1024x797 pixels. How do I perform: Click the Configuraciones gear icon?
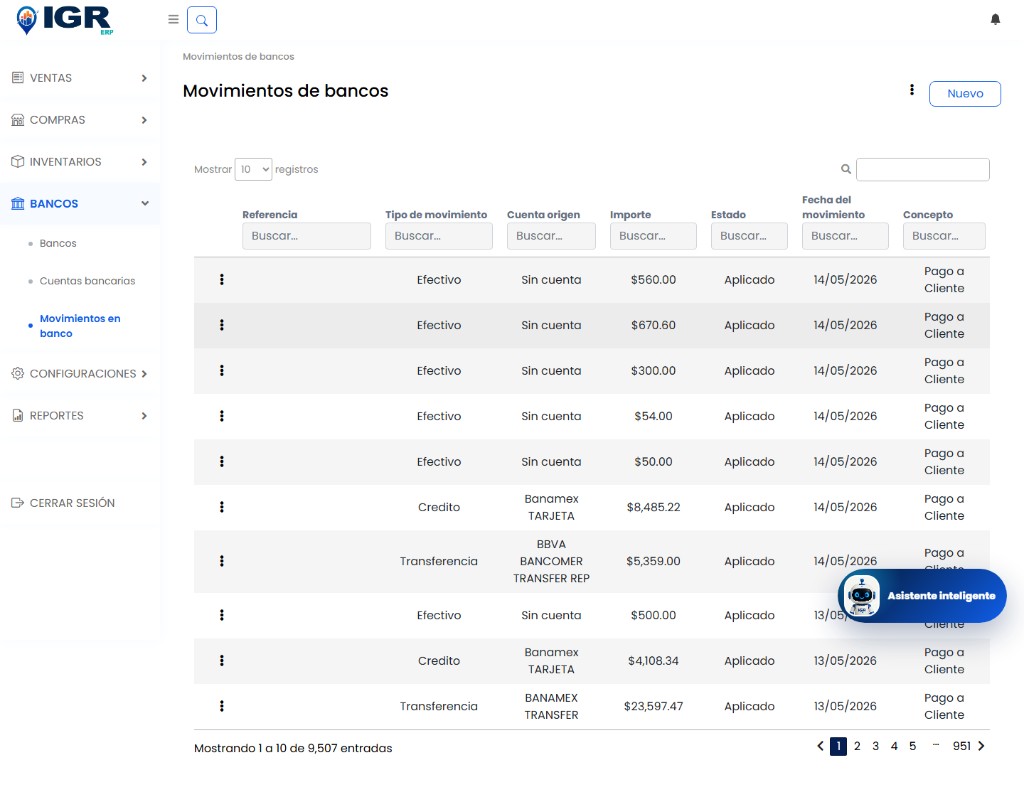coord(18,374)
